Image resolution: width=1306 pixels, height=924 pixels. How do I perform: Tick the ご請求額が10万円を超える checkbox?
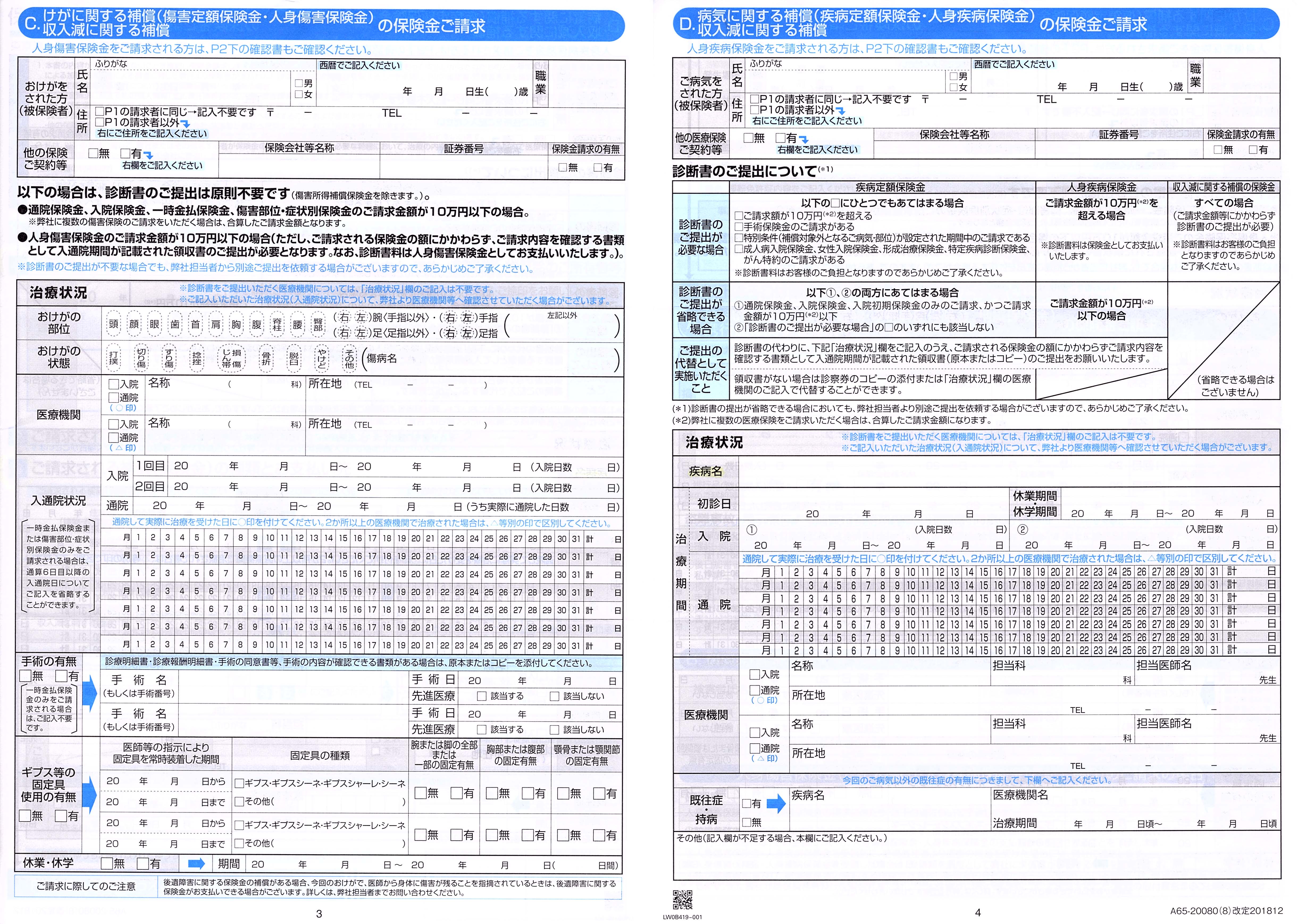pyautogui.click(x=739, y=216)
